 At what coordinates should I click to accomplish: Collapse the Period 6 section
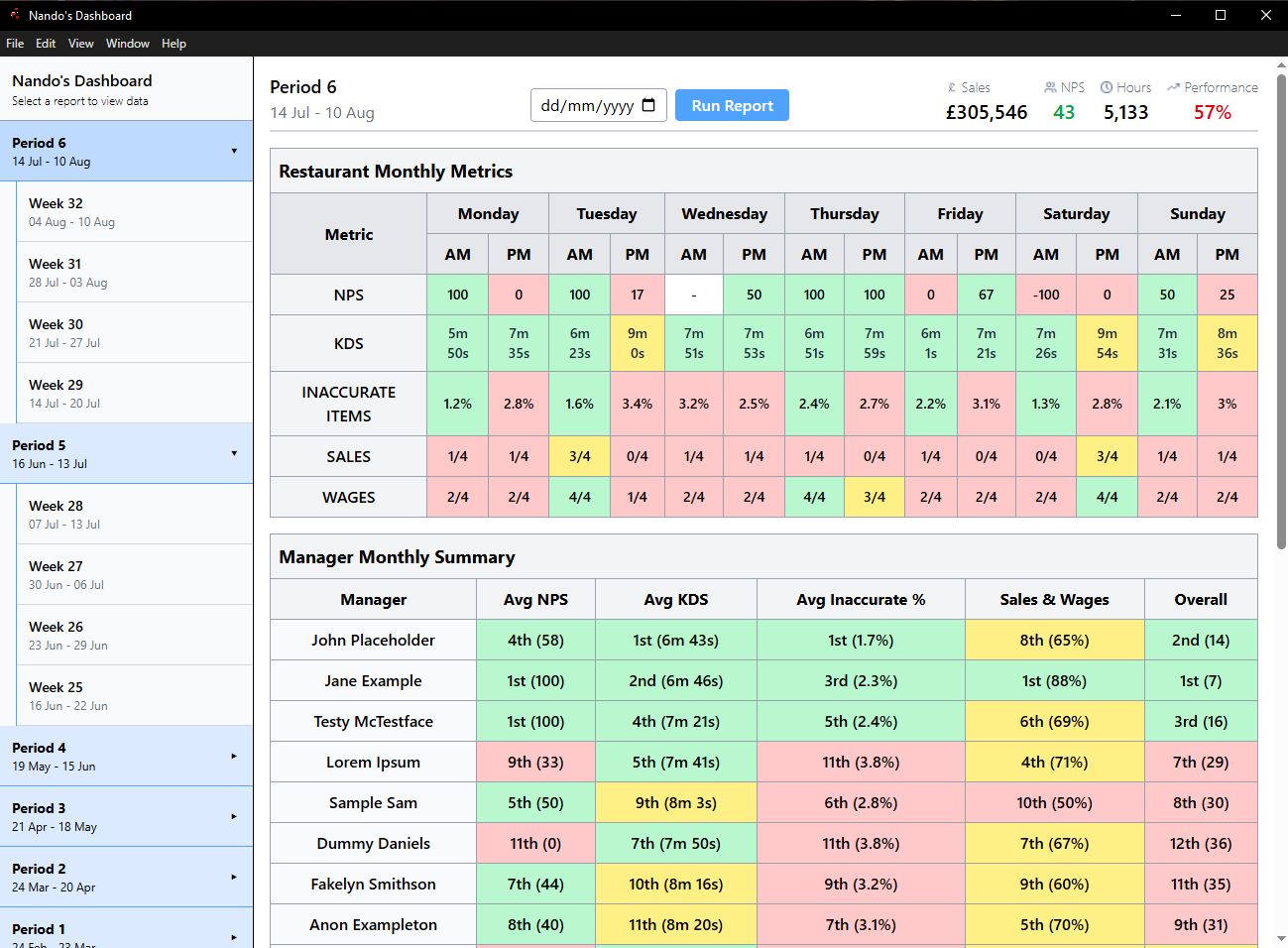(x=234, y=151)
